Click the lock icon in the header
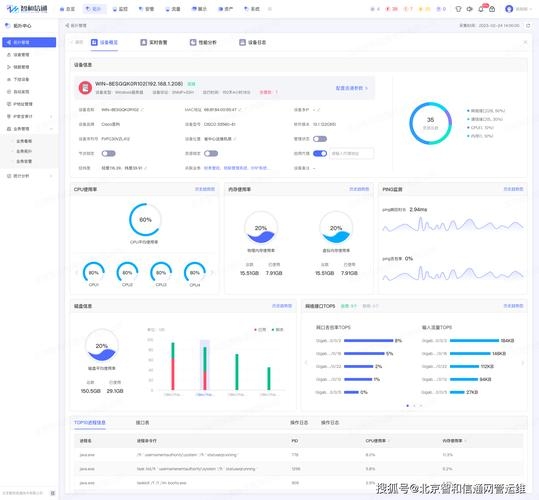This screenshot has width=539, height=500. coord(492,9)
